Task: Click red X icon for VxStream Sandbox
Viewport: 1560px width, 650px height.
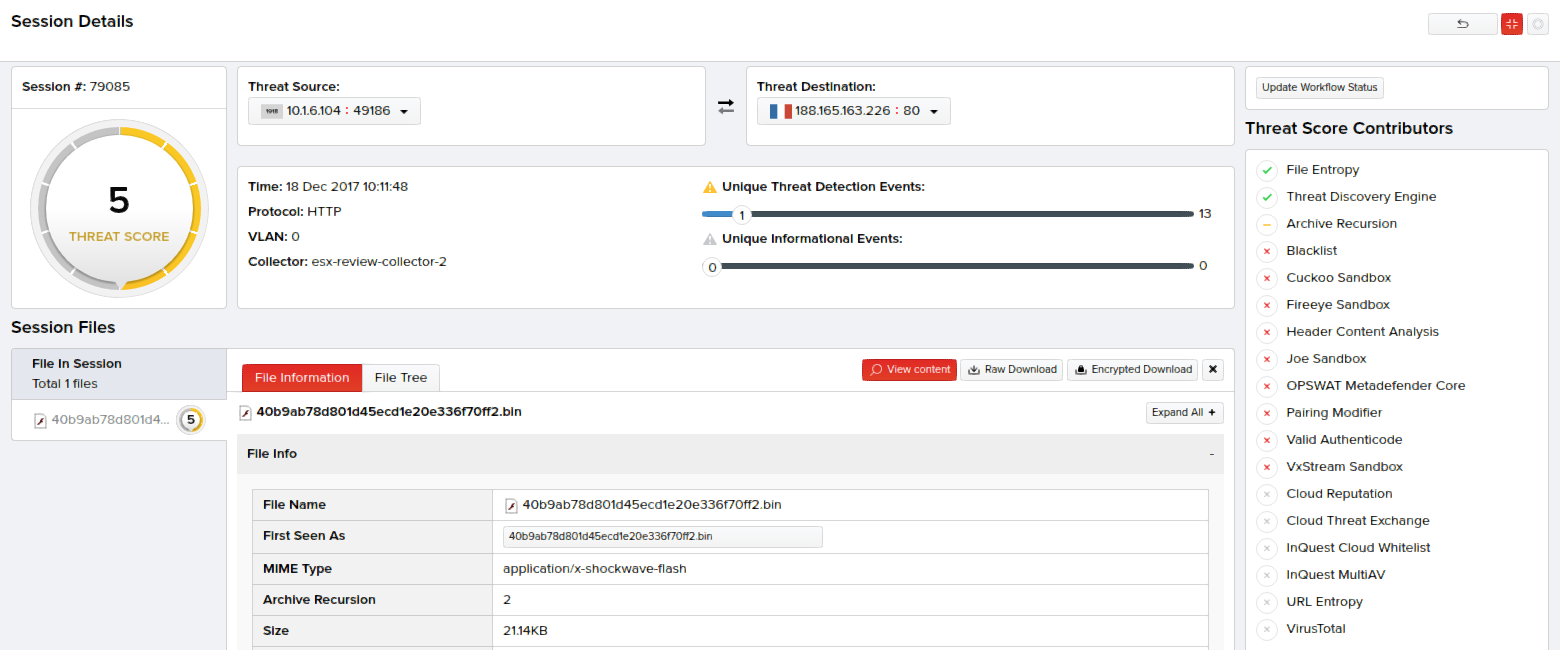Action: pos(1267,467)
